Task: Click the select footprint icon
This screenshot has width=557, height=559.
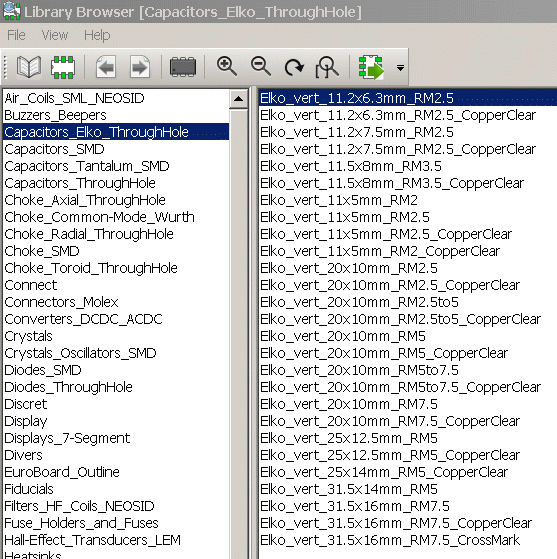Action: click(63, 67)
